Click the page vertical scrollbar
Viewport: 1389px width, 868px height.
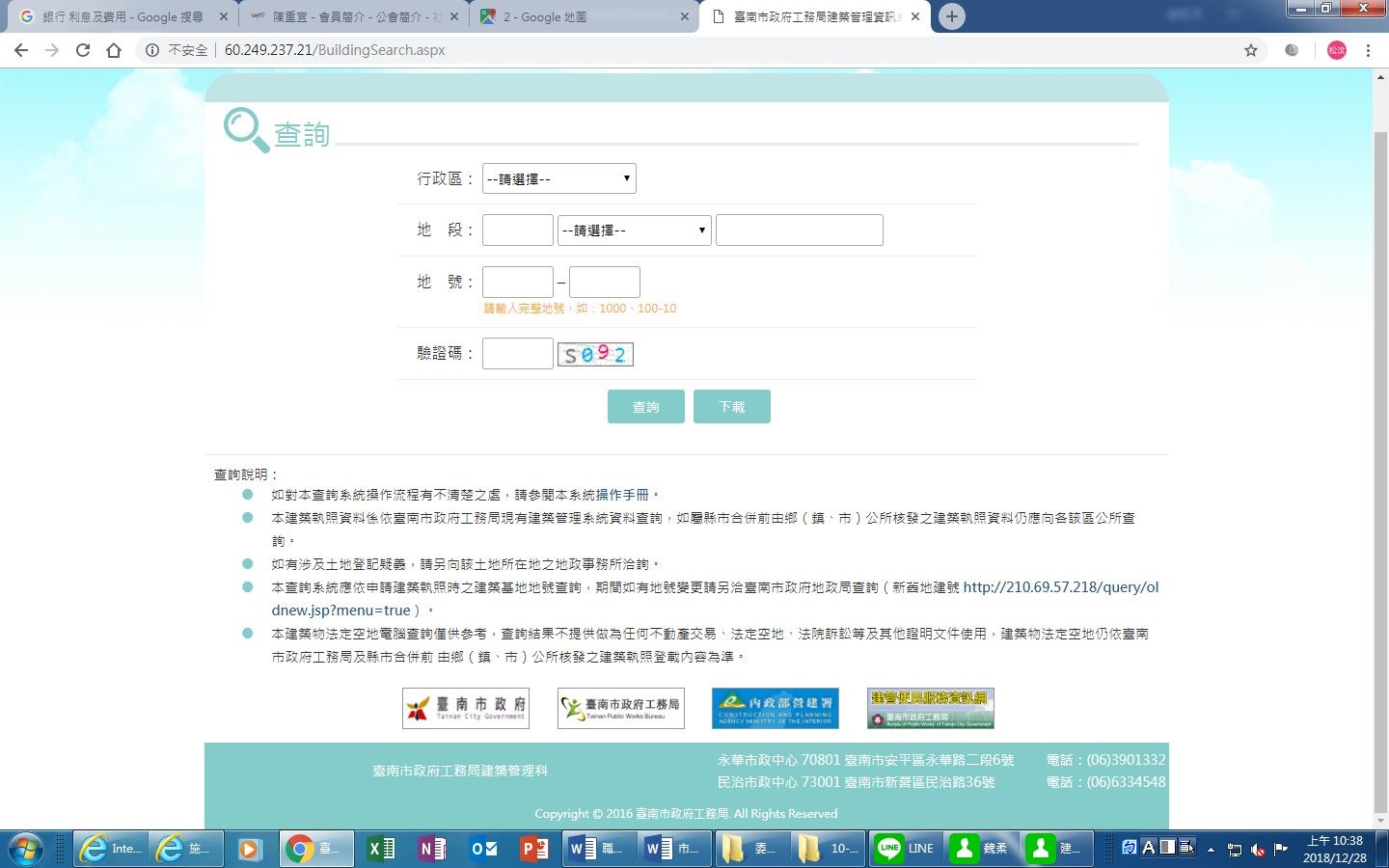pyautogui.click(x=1380, y=474)
